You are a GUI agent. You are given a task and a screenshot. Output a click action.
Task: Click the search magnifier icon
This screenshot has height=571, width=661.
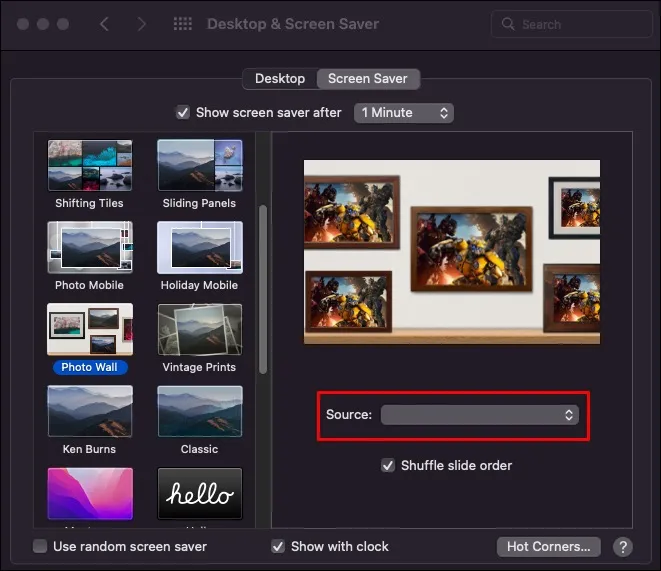(508, 24)
